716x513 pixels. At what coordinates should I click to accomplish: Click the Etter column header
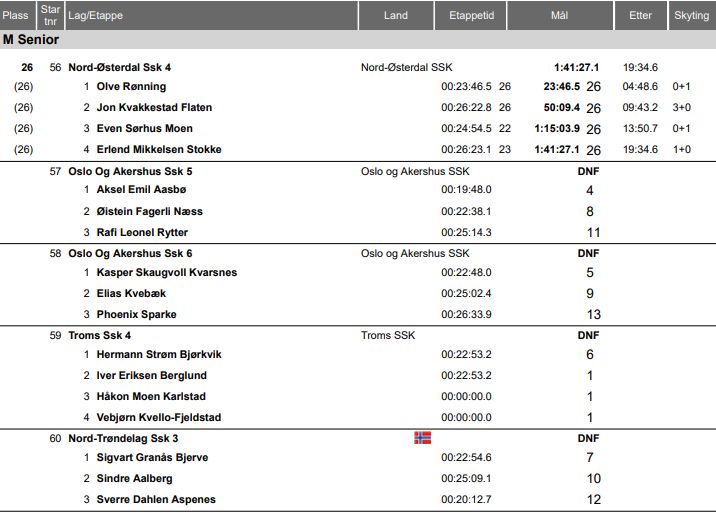(640, 15)
